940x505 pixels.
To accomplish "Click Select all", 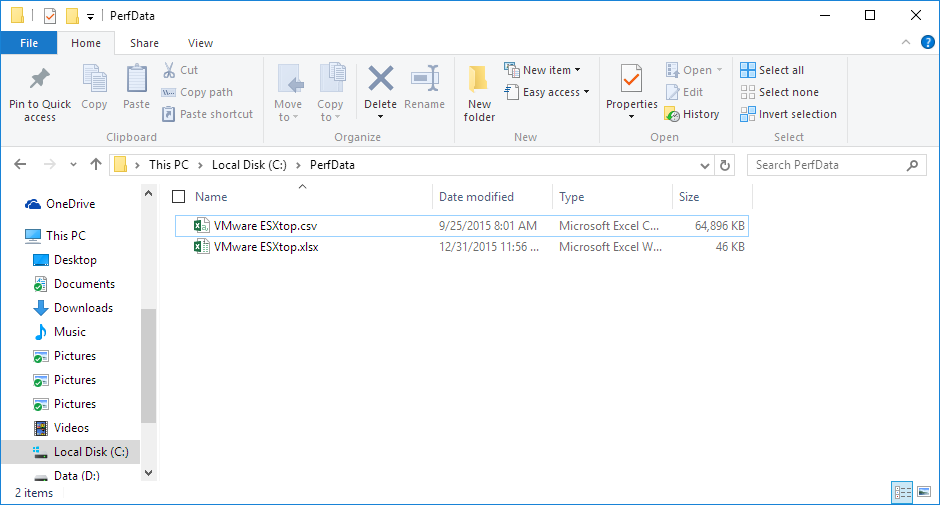I will (772, 70).
